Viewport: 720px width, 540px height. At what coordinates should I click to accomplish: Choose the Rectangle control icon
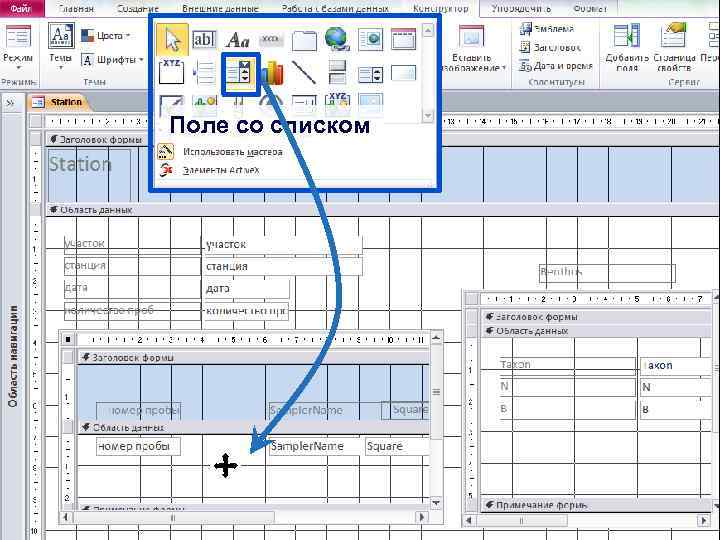(403, 73)
